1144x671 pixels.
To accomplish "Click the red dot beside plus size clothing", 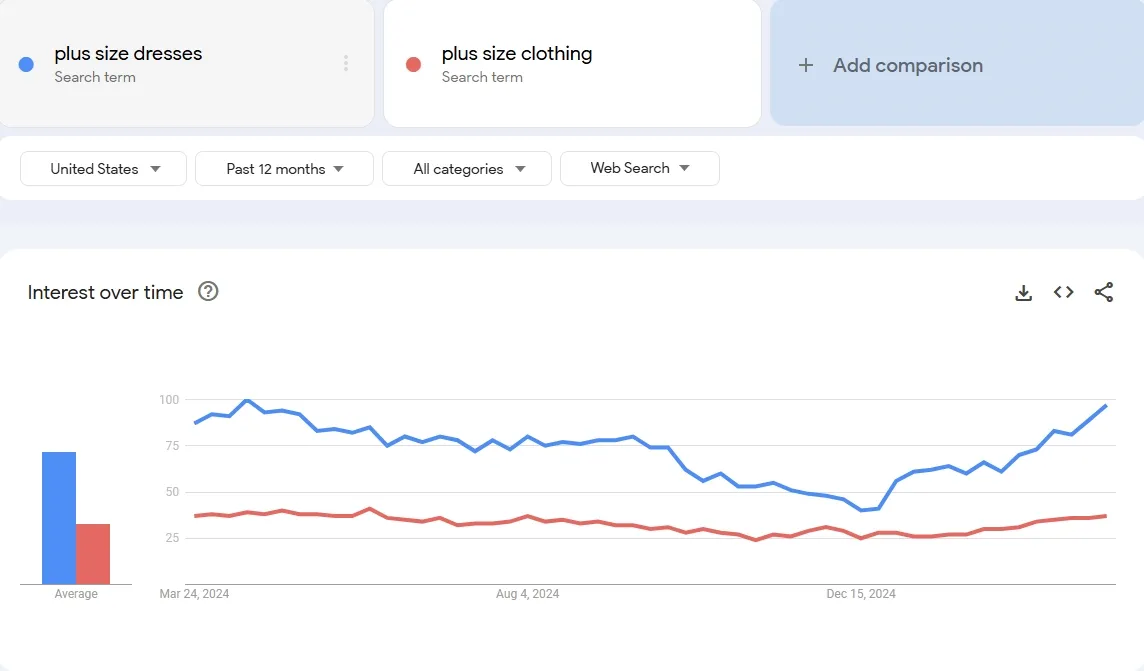I will 414,64.
